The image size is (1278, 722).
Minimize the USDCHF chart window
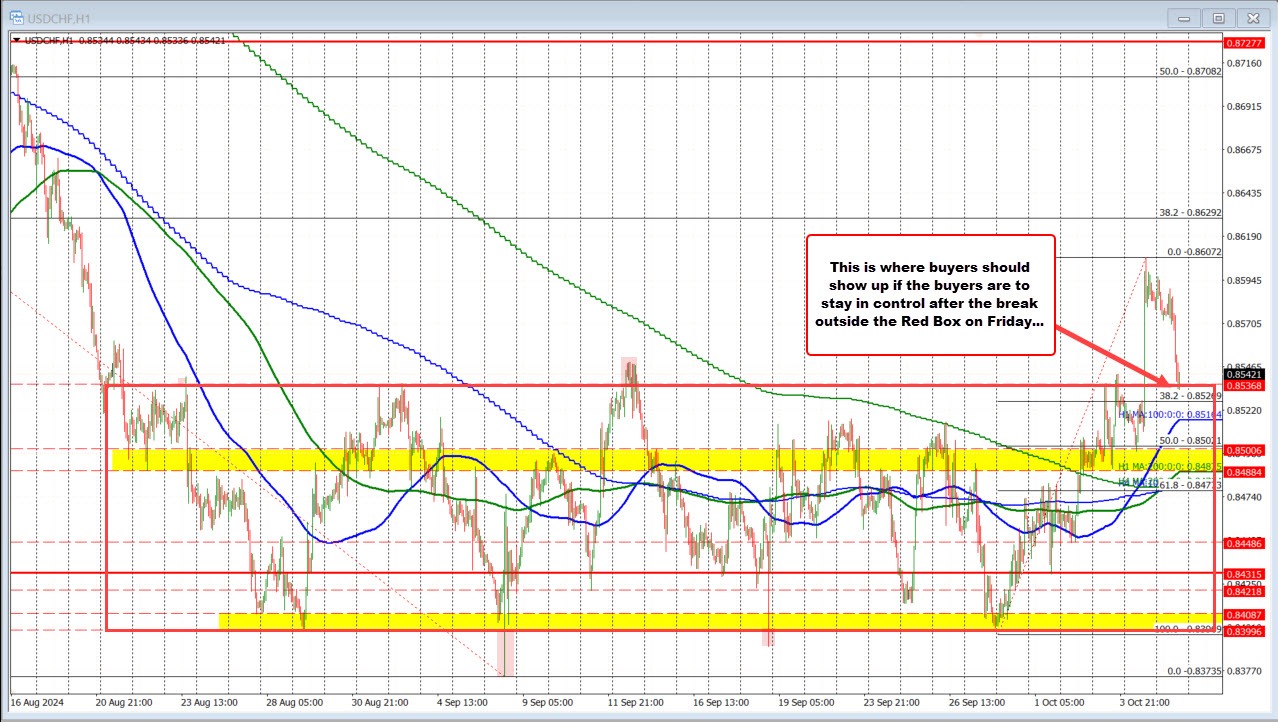[x=1182, y=17]
